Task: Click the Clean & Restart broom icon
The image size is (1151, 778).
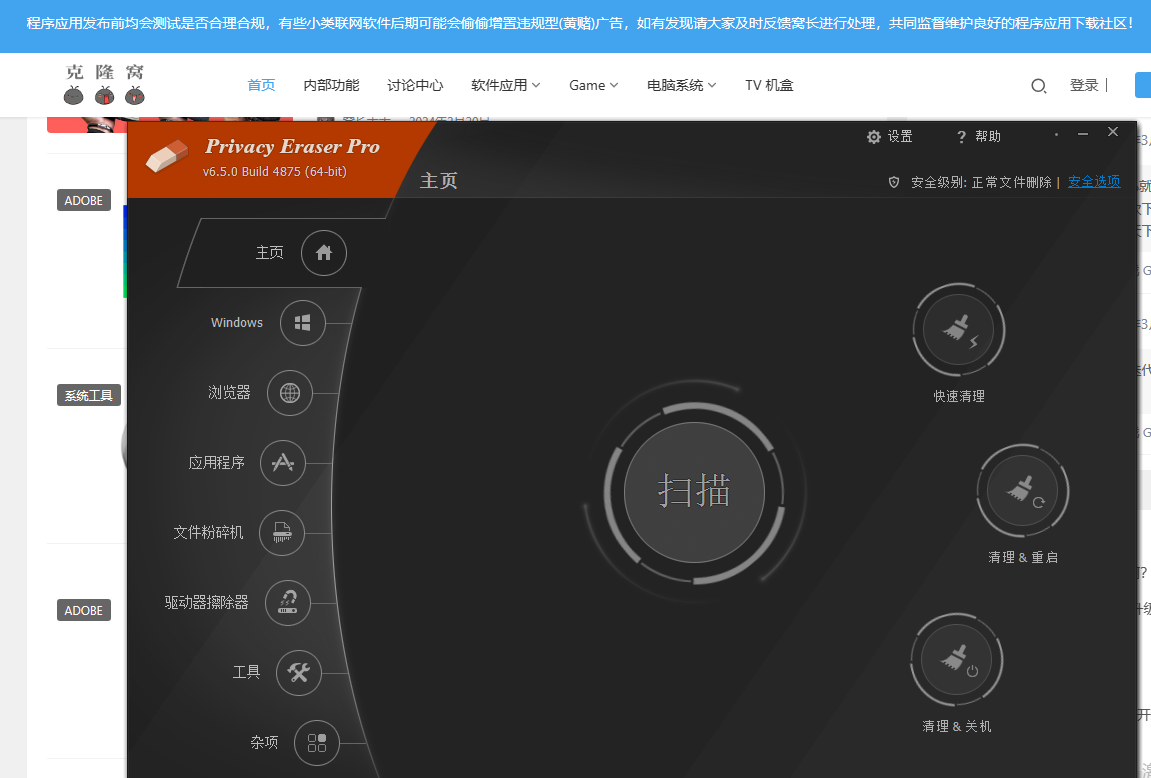Action: coord(1023,491)
